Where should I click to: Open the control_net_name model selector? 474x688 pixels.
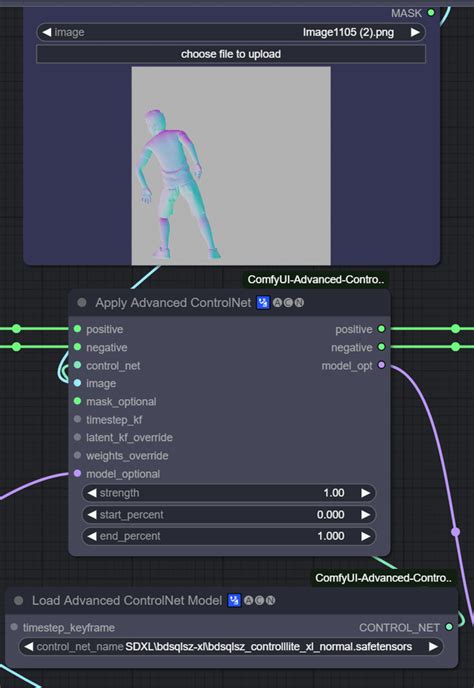coord(231,646)
